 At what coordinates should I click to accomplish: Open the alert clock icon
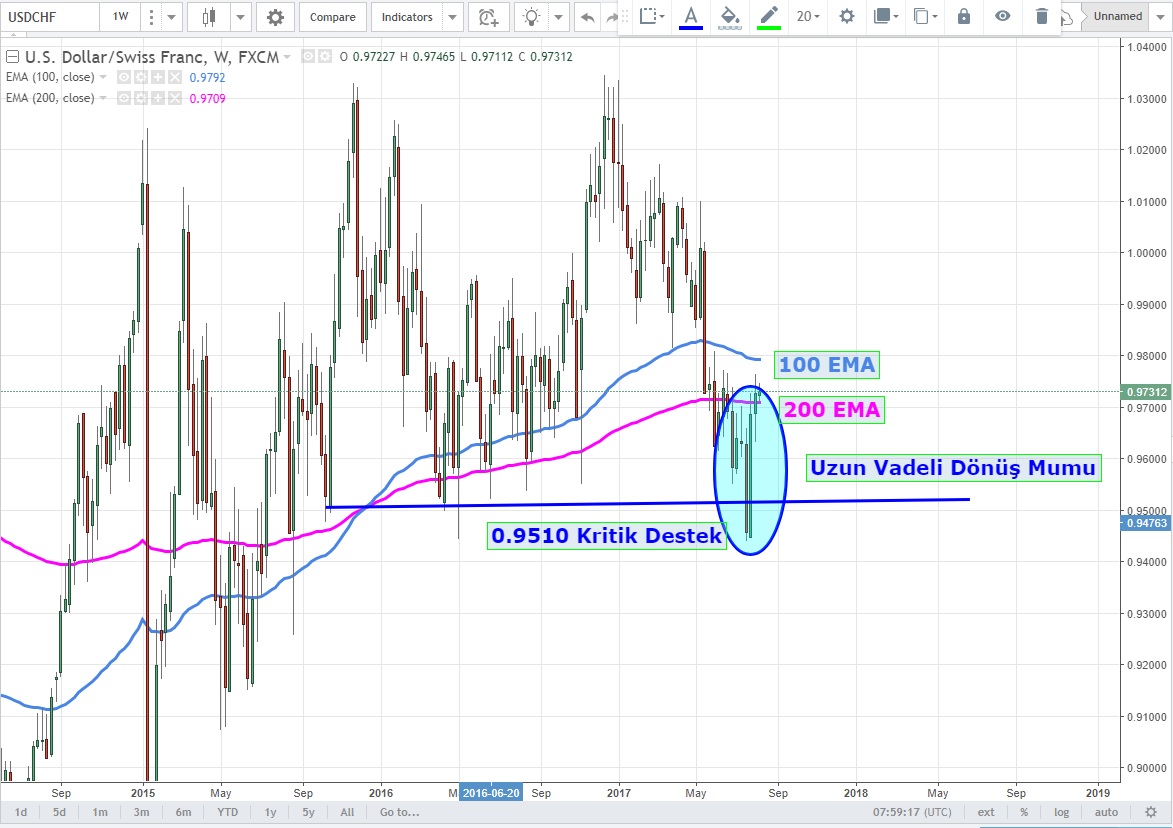pyautogui.click(x=488, y=17)
